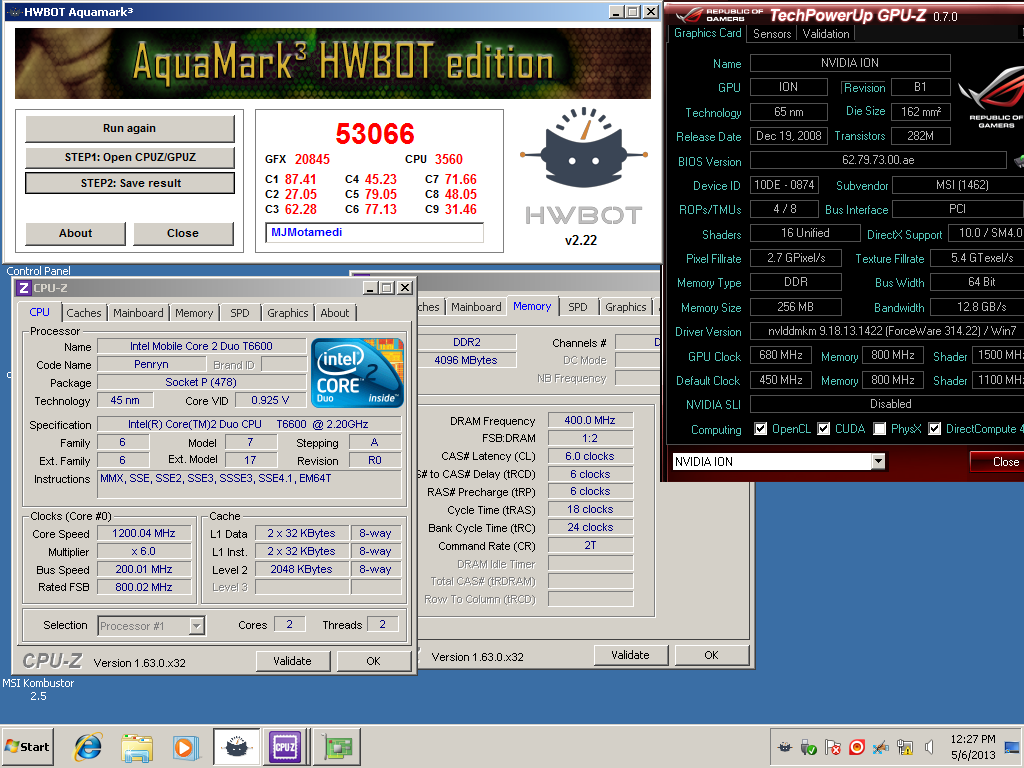Image resolution: width=1024 pixels, height=768 pixels.
Task: Click Validate in the front CPU-Z window
Action: [293, 661]
